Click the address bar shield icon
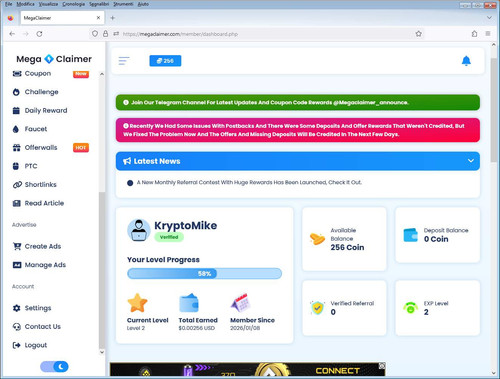This screenshot has width=500, height=379. tap(95, 34)
